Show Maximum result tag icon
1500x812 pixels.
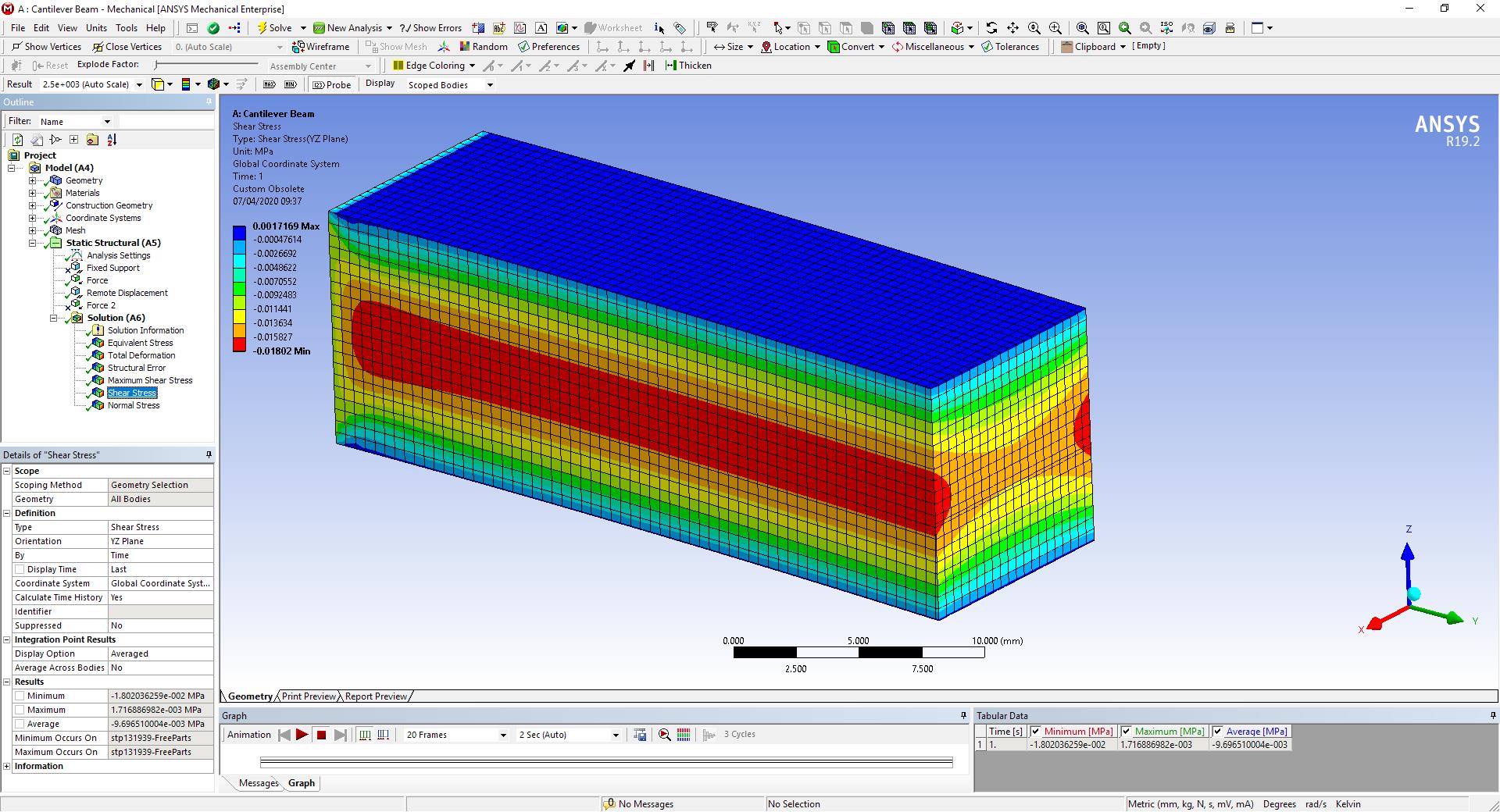[270, 84]
